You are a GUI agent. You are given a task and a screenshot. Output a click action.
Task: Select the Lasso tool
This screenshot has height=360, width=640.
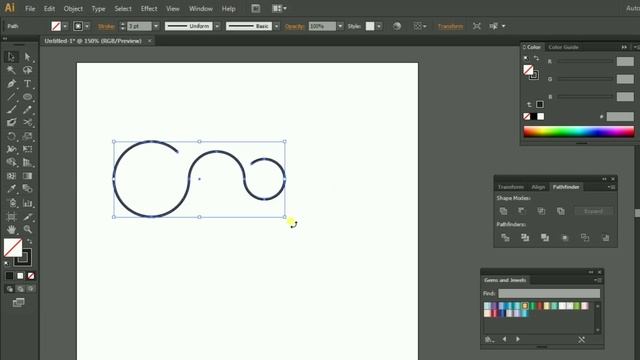tap(27, 70)
